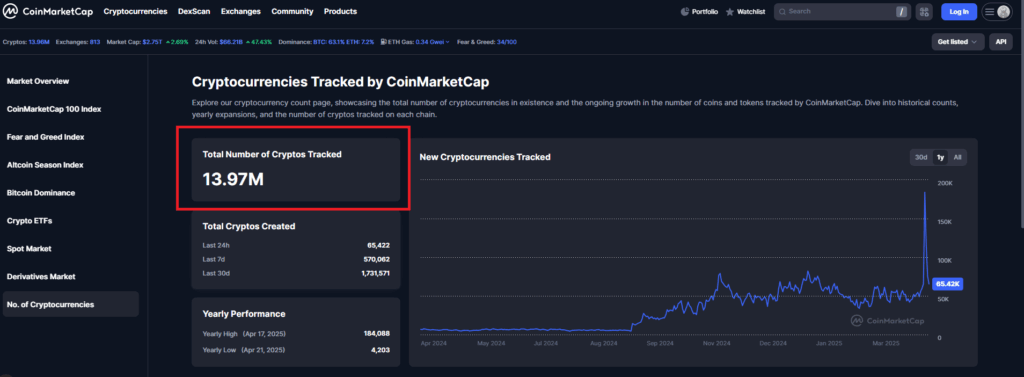The height and width of the screenshot is (377, 1024).
Task: Open the Exchanges menu
Action: click(240, 12)
